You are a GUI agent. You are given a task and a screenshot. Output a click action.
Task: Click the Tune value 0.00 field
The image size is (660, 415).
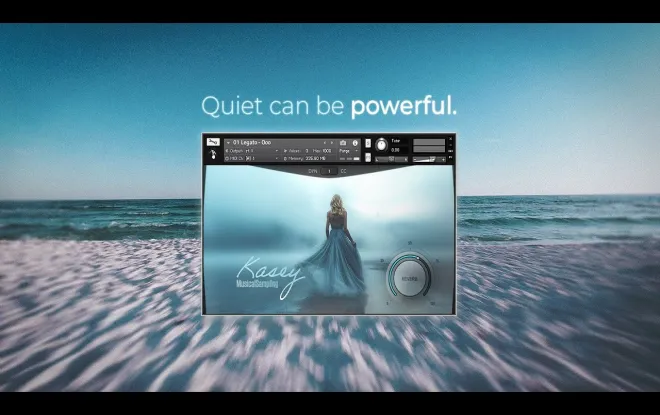point(395,150)
